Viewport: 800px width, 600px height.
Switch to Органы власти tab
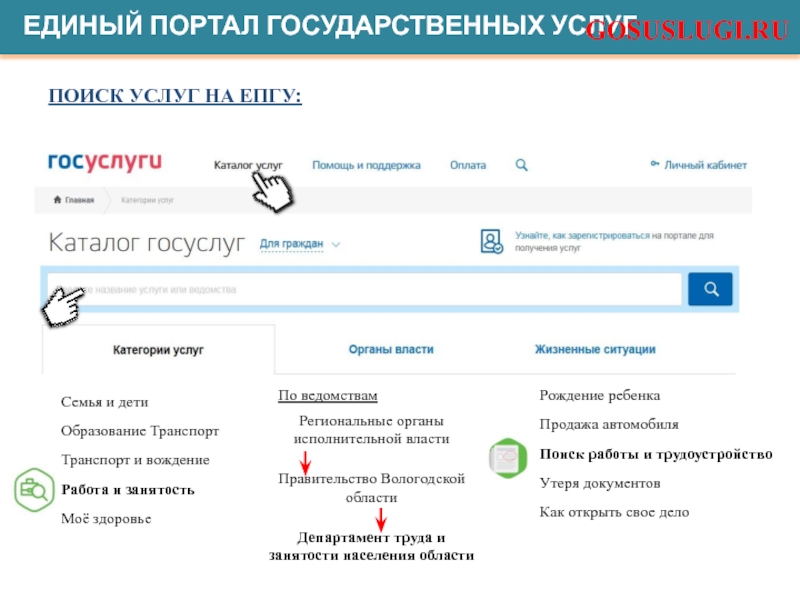tap(391, 349)
